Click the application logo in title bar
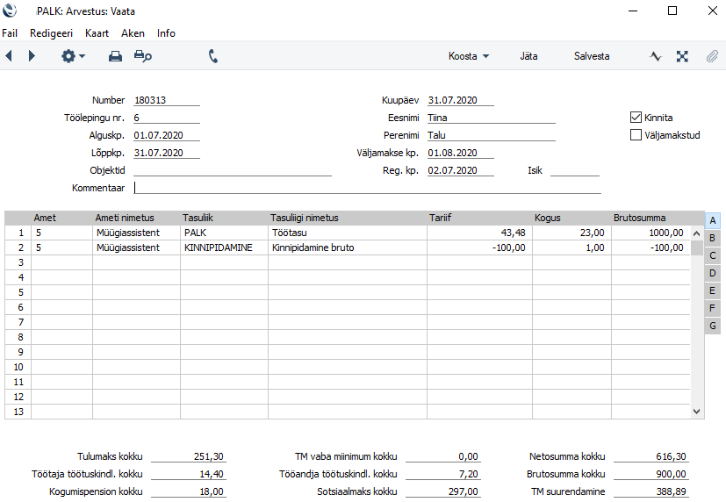 point(9,11)
